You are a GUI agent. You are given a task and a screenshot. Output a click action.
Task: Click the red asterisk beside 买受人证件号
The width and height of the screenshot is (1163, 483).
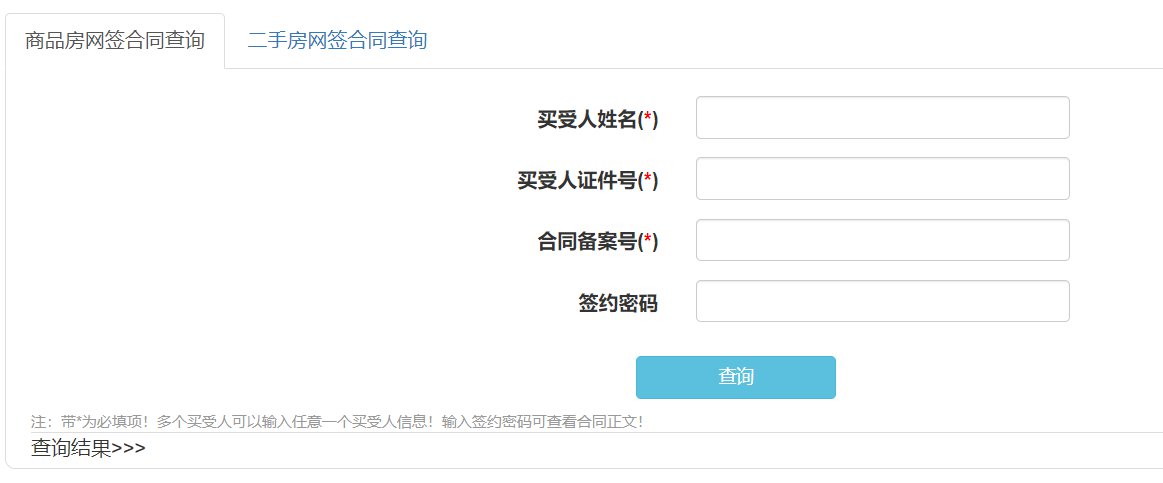point(648,182)
